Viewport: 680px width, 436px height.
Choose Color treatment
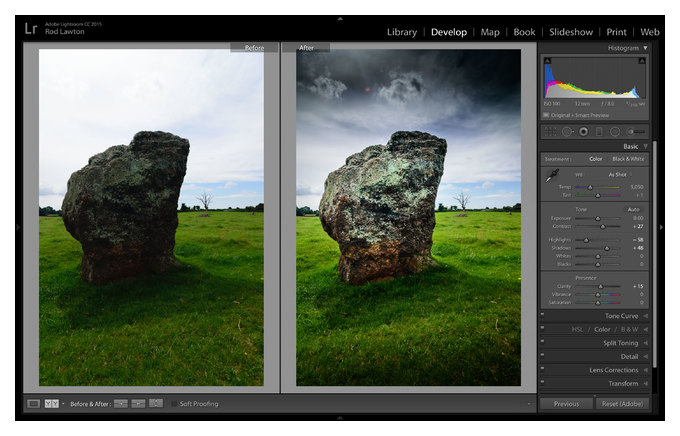click(x=595, y=159)
